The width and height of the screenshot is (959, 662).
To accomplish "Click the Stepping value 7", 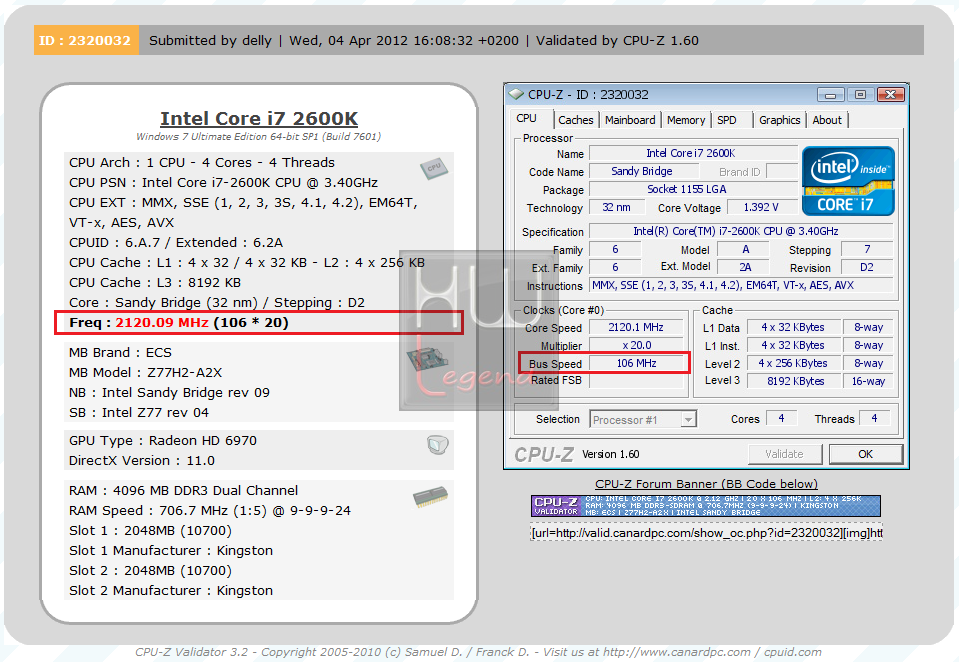I will (x=867, y=249).
